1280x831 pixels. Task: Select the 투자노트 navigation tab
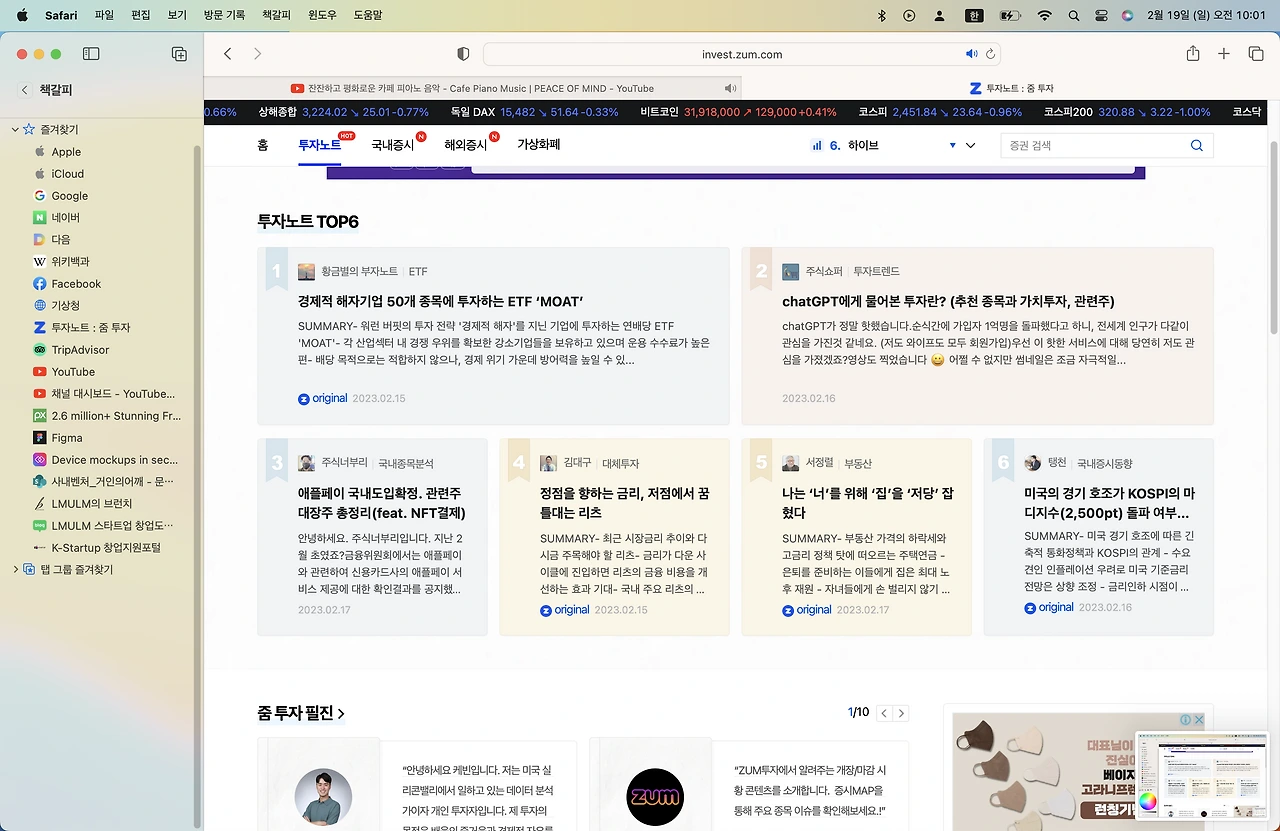pyautogui.click(x=320, y=146)
